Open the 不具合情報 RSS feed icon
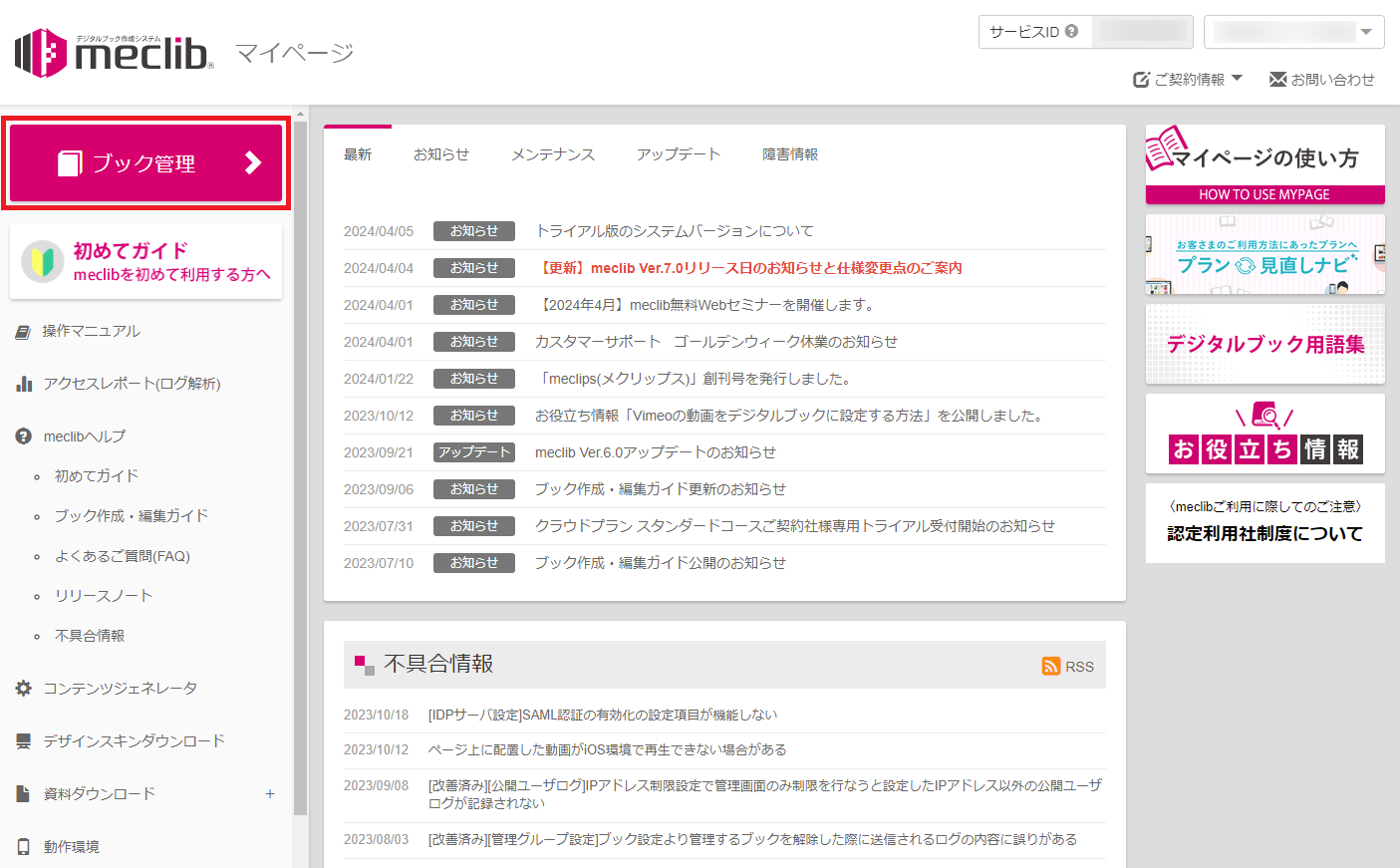1400x868 pixels. point(1051,665)
